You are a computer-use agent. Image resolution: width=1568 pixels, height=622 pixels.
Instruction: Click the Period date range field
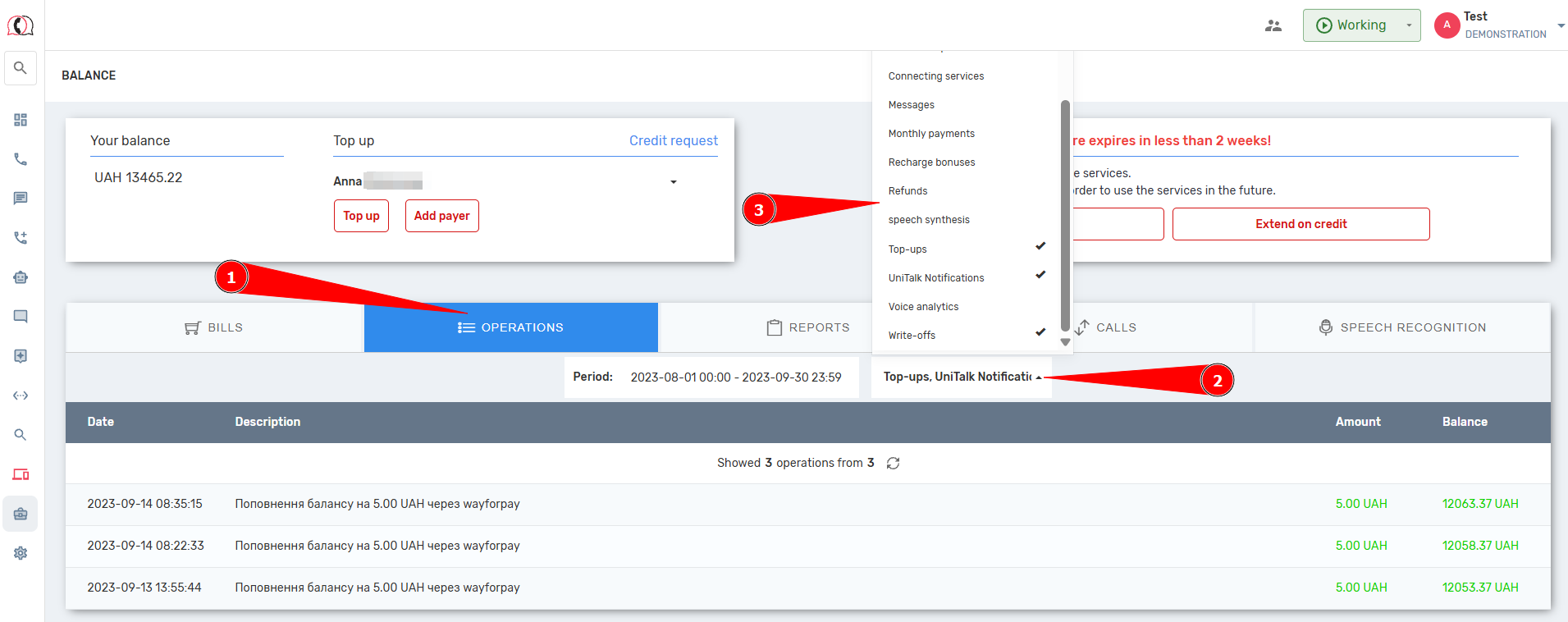735,377
